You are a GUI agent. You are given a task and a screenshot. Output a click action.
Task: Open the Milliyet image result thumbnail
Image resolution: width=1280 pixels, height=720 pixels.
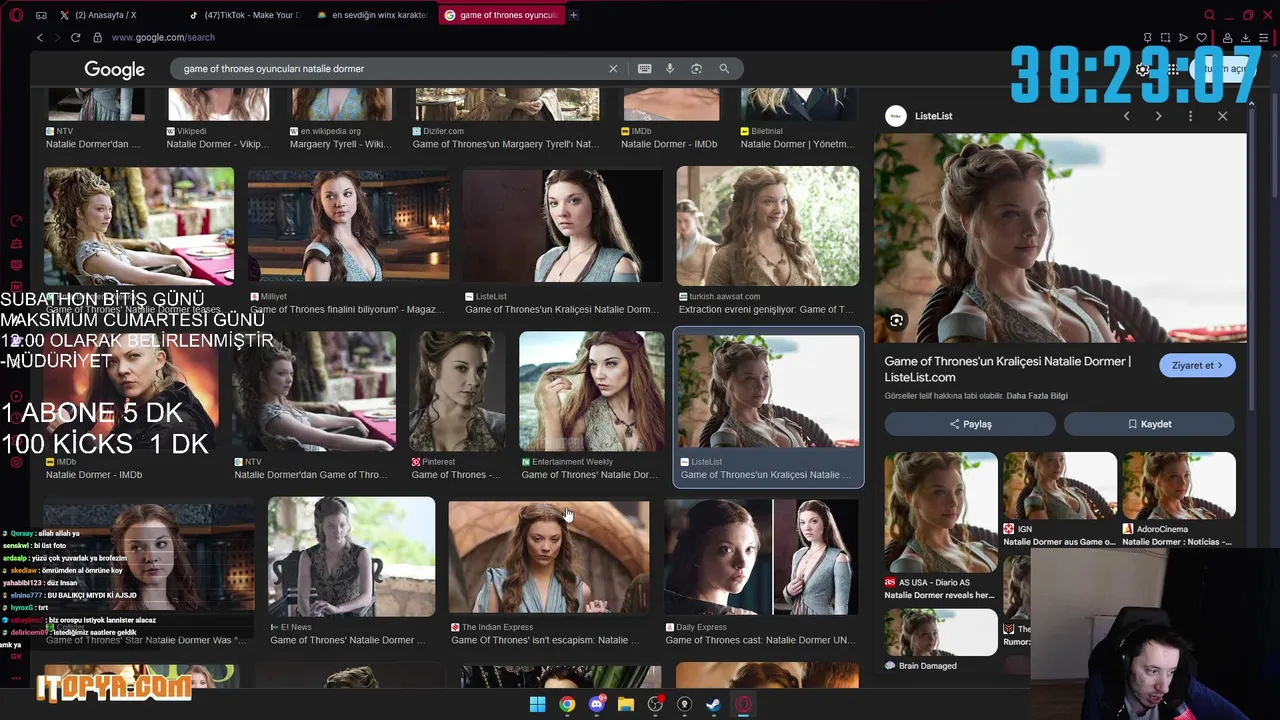tap(348, 225)
